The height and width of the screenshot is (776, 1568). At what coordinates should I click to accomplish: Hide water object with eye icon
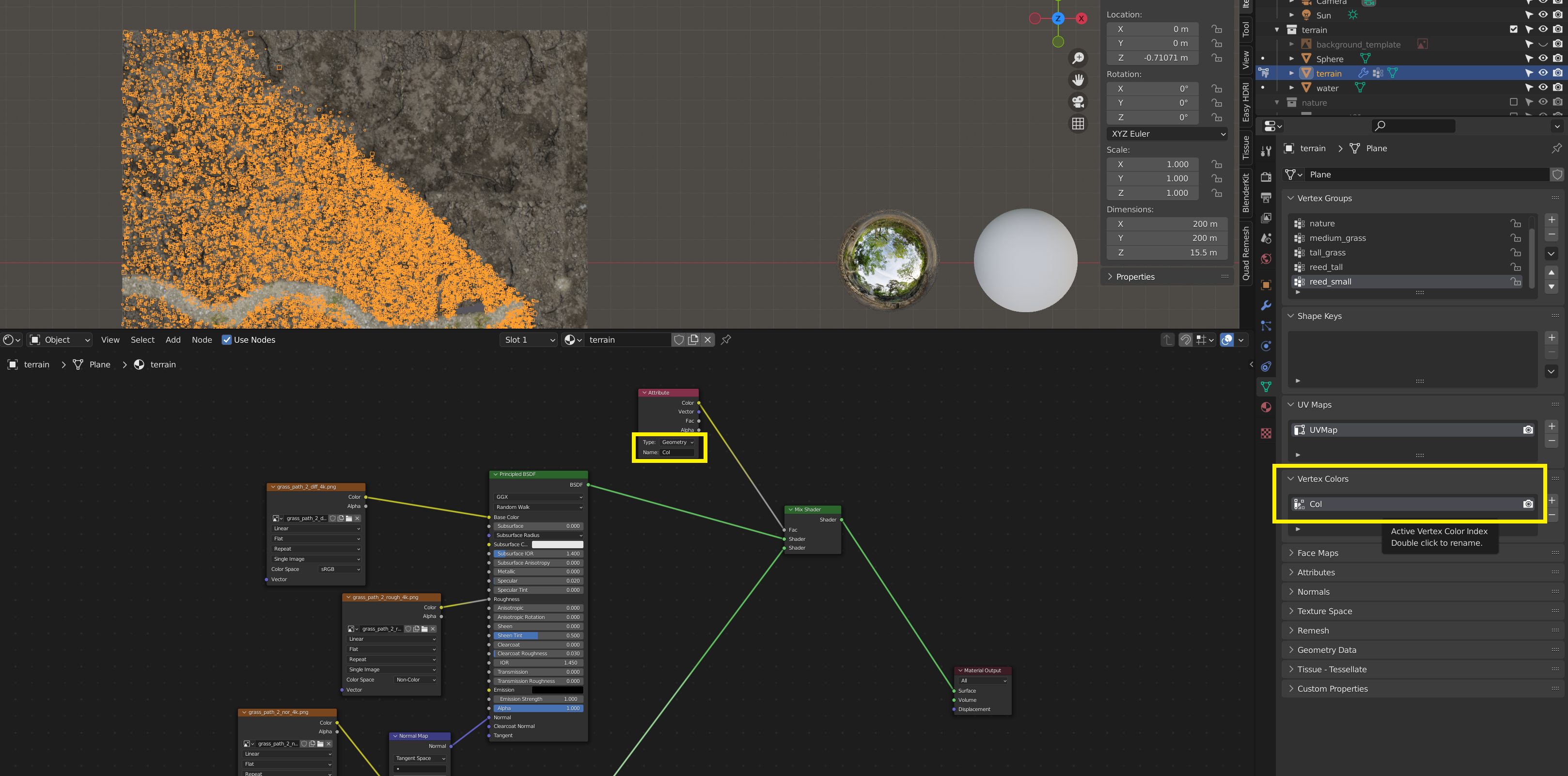tap(1543, 88)
